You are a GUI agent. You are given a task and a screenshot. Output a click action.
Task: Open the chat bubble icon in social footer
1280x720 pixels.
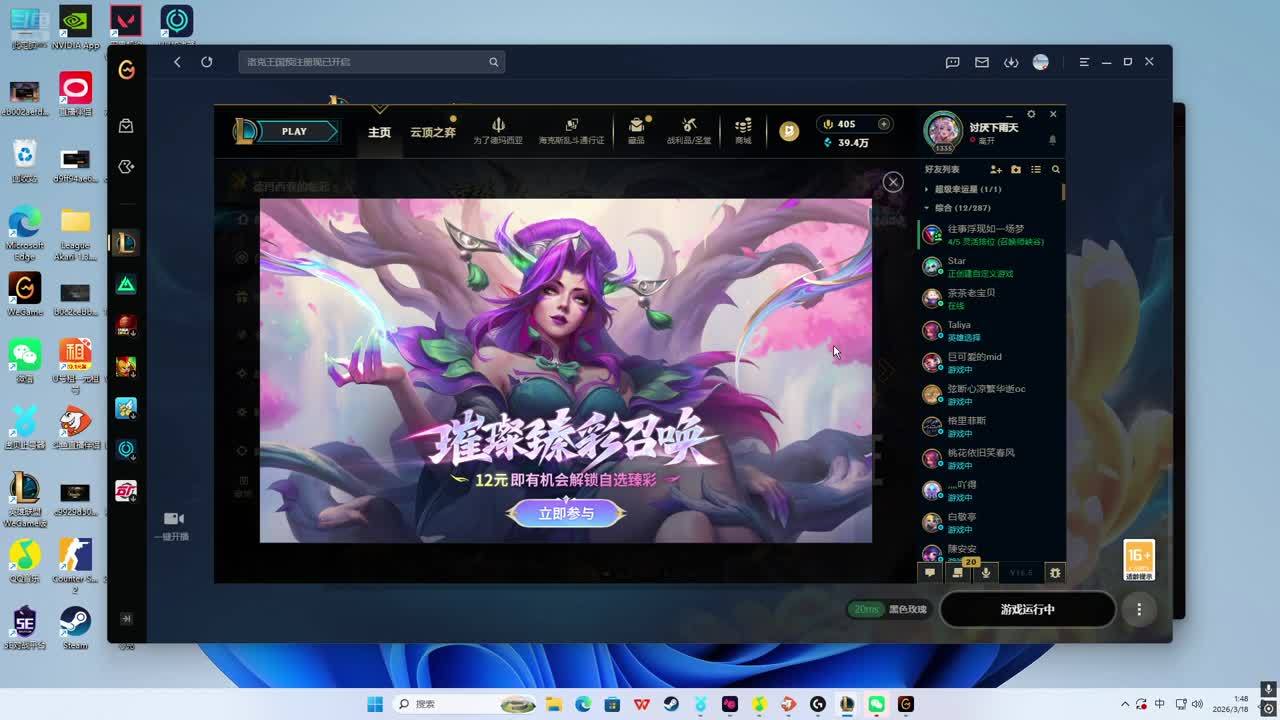pos(930,573)
